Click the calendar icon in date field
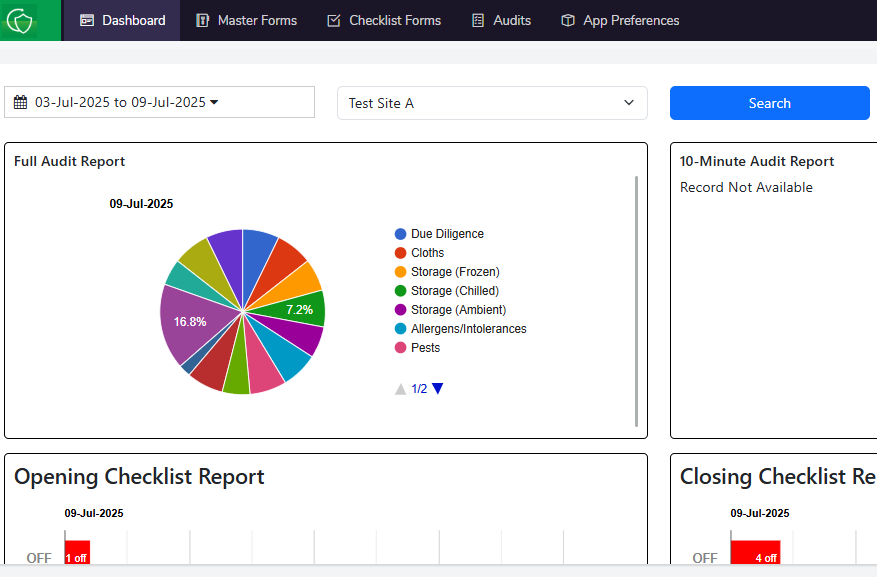This screenshot has width=877, height=577. (20, 102)
